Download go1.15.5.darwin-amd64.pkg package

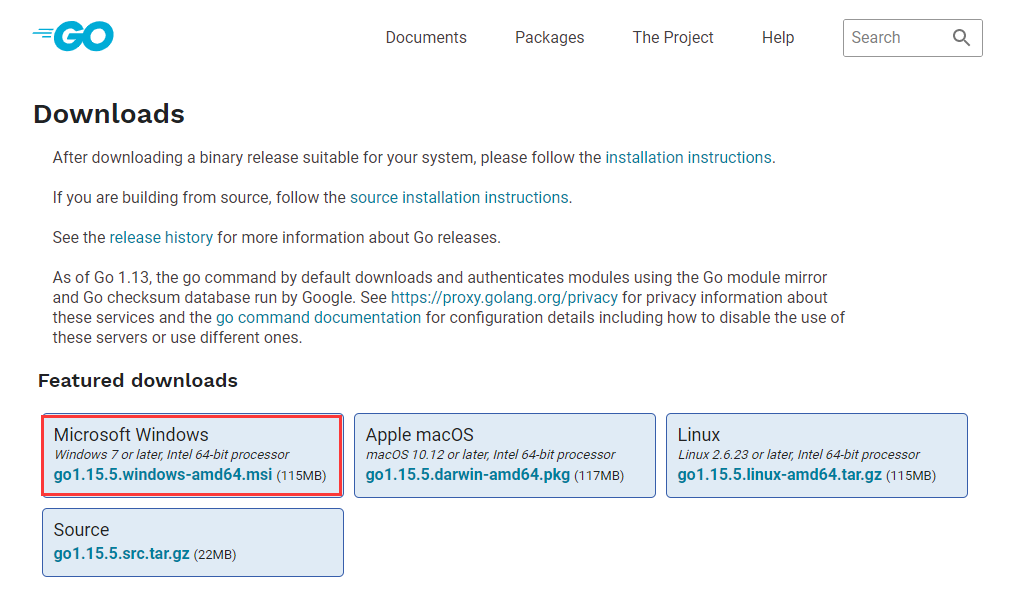point(467,475)
